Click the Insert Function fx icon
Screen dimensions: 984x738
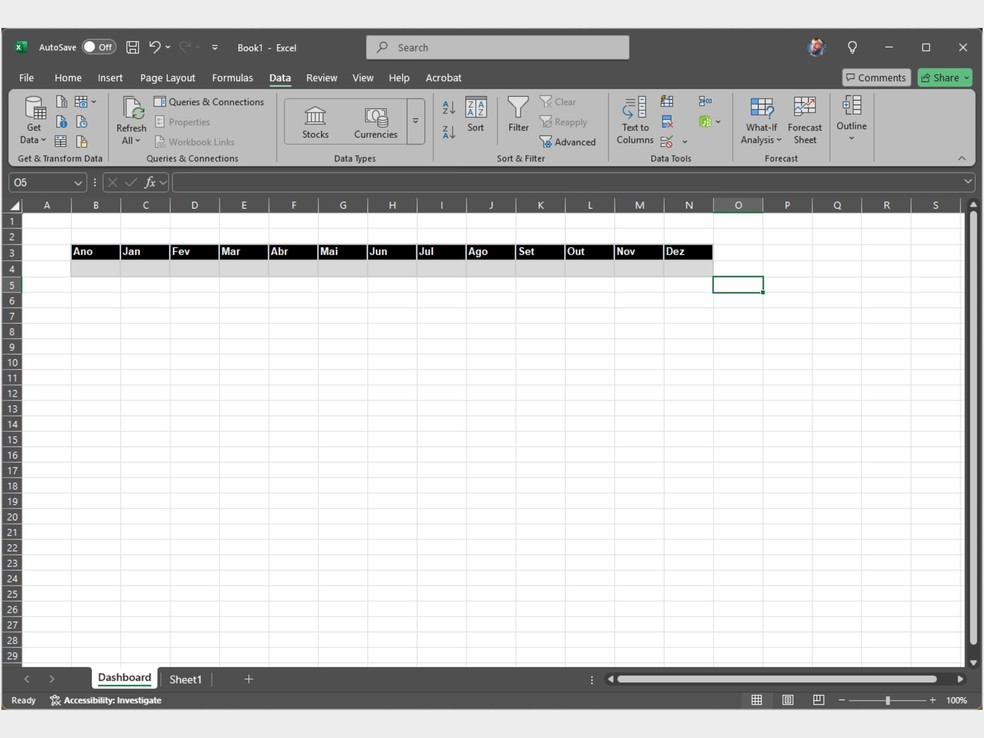[x=150, y=183]
